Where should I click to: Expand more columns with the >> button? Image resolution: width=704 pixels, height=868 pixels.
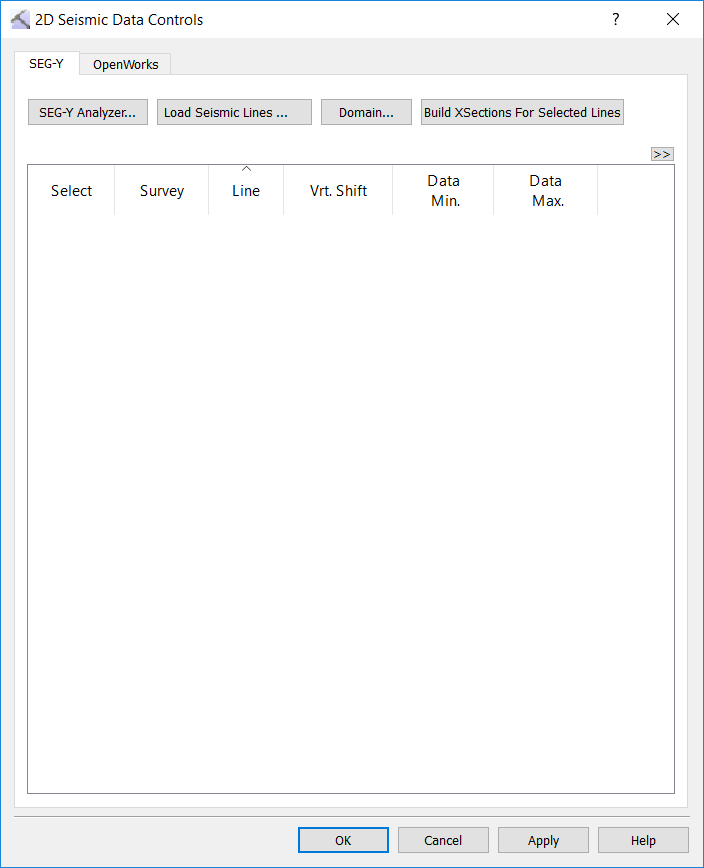pyautogui.click(x=661, y=154)
